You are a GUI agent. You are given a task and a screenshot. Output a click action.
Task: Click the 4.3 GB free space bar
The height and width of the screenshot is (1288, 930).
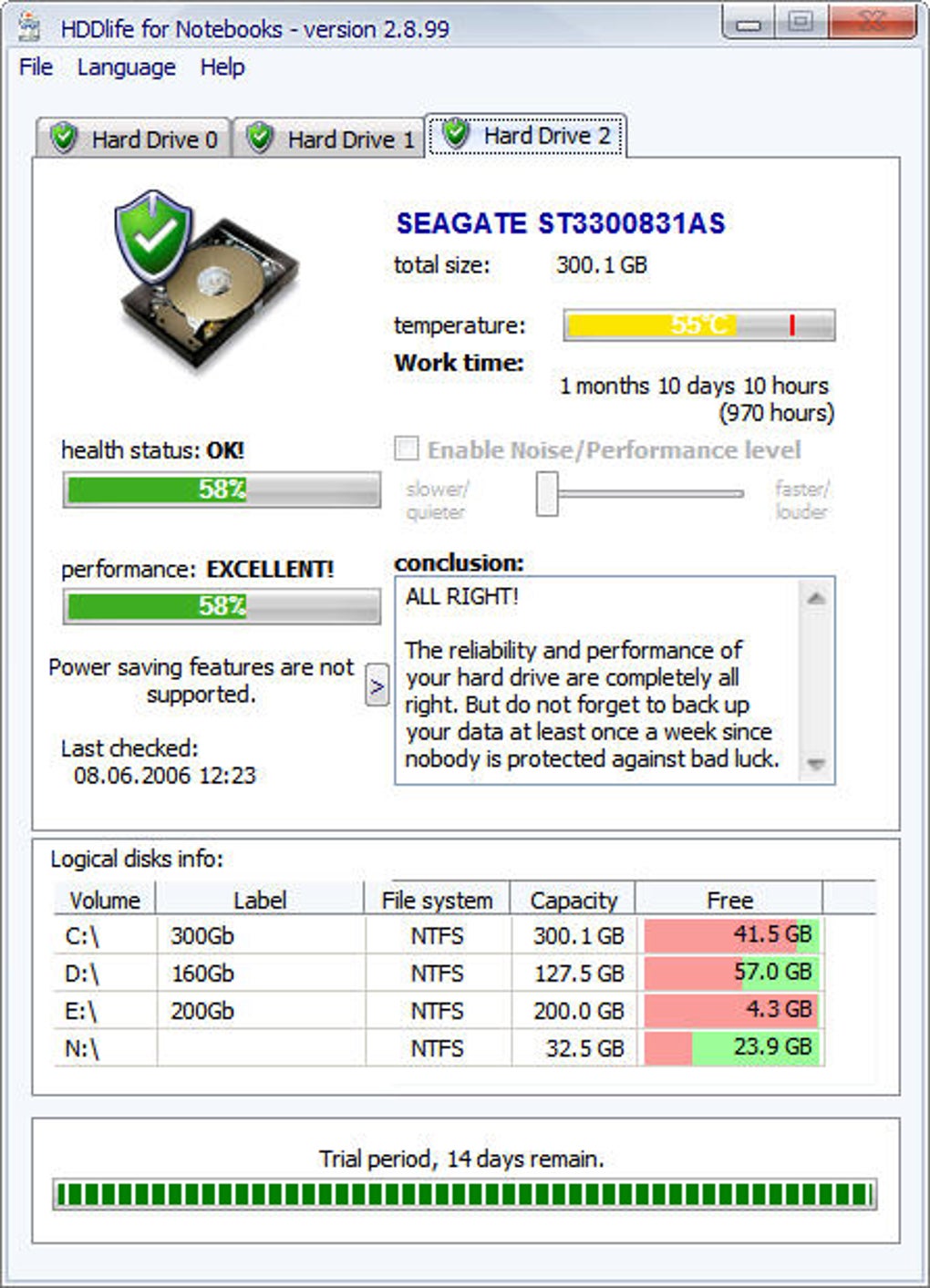click(731, 1010)
